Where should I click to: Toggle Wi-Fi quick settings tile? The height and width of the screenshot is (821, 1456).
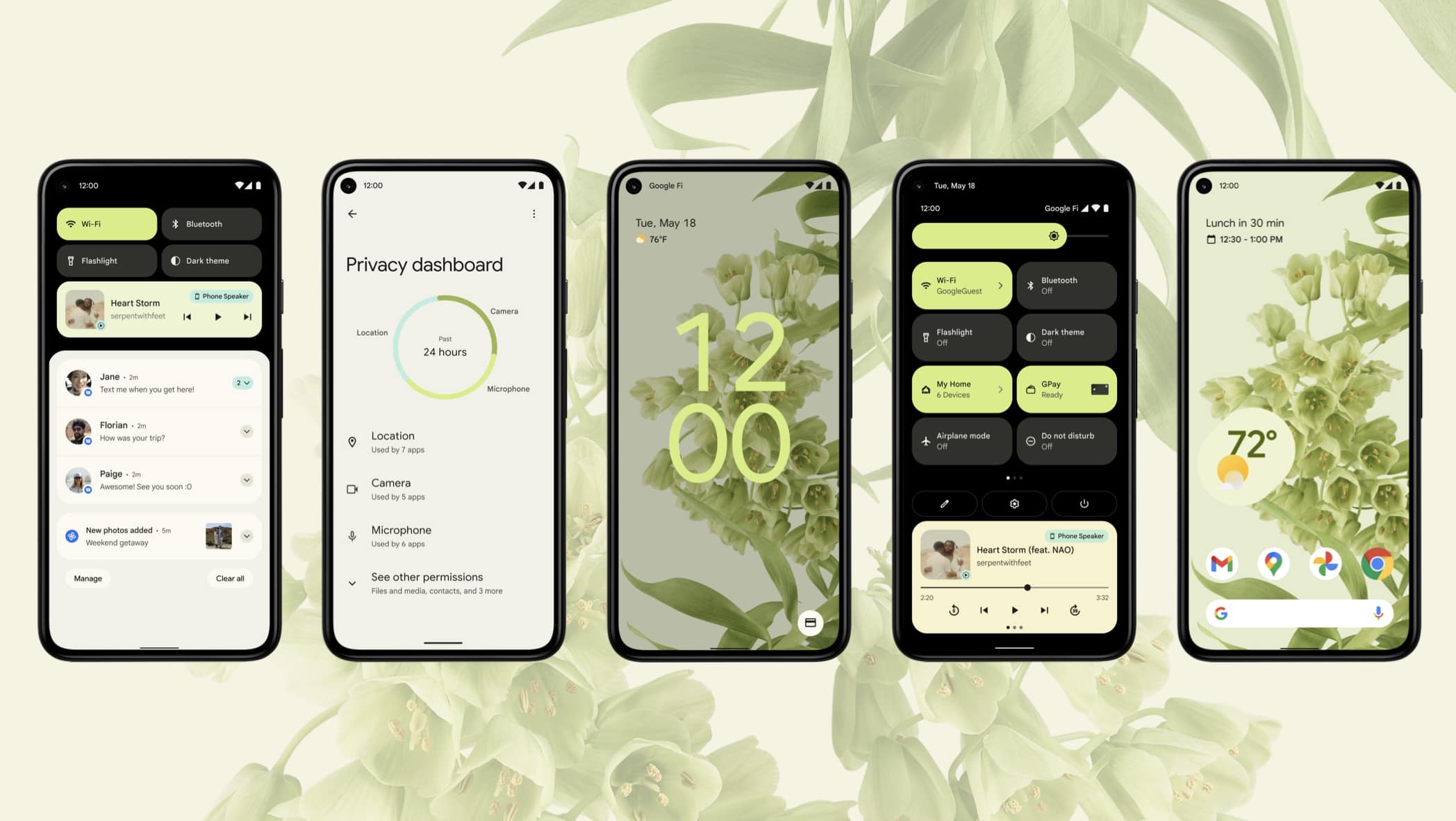pos(108,223)
